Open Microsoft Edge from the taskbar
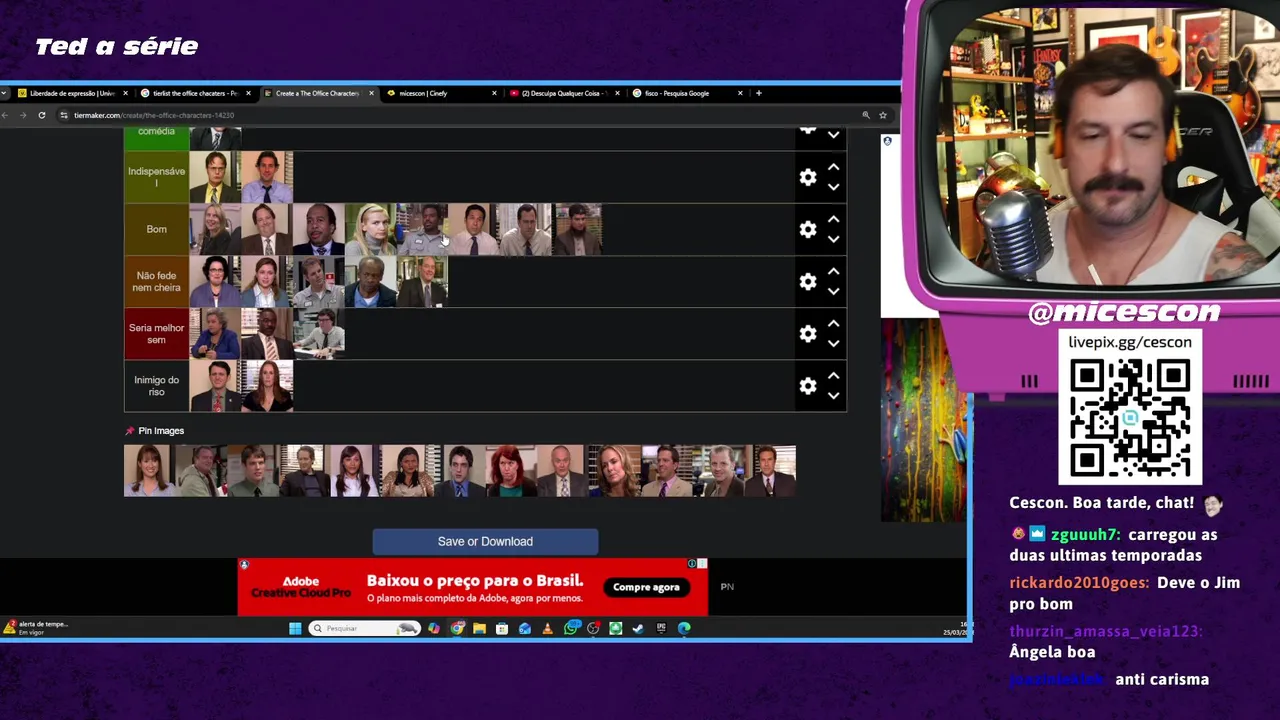The width and height of the screenshot is (1280, 720). 684,628
